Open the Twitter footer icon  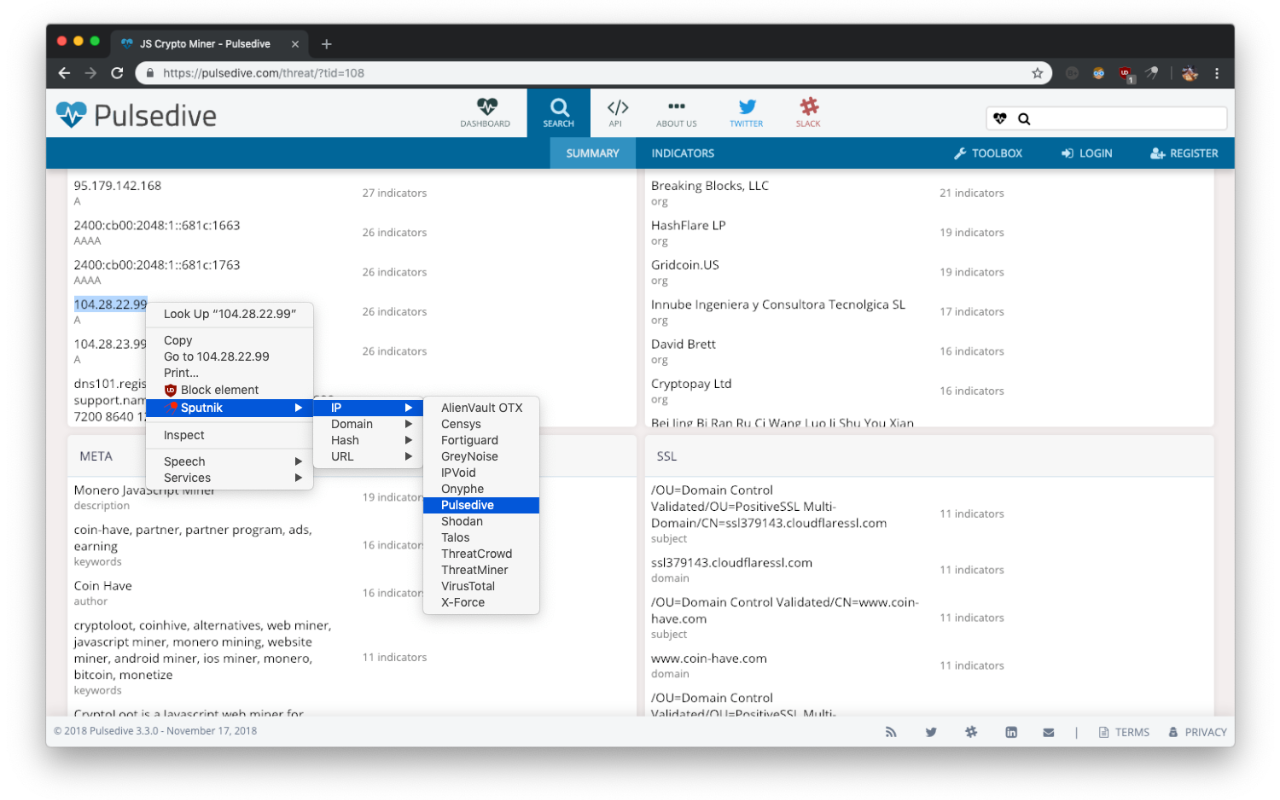coord(931,732)
